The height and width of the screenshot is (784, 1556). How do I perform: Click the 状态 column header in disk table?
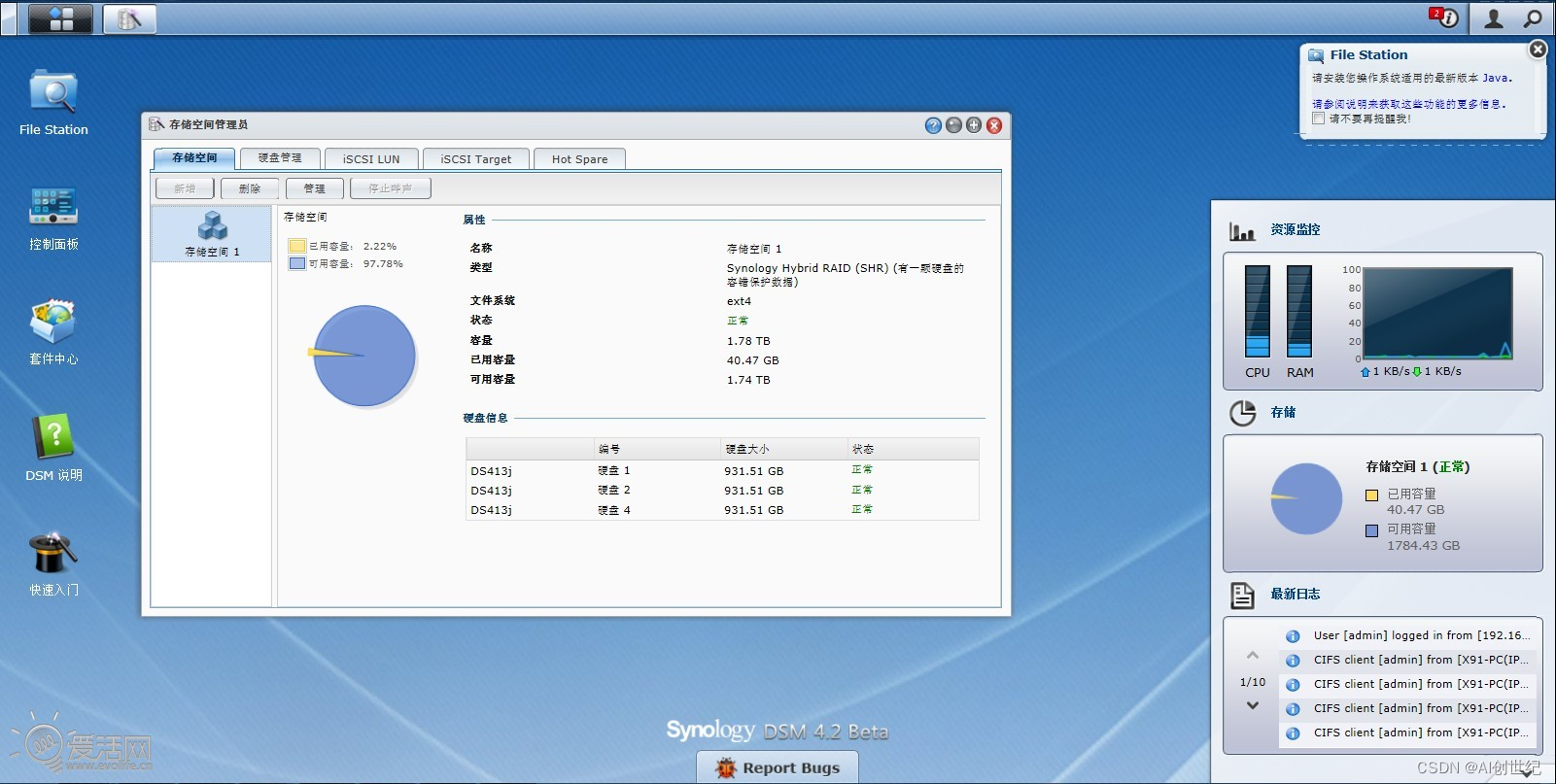pos(913,449)
